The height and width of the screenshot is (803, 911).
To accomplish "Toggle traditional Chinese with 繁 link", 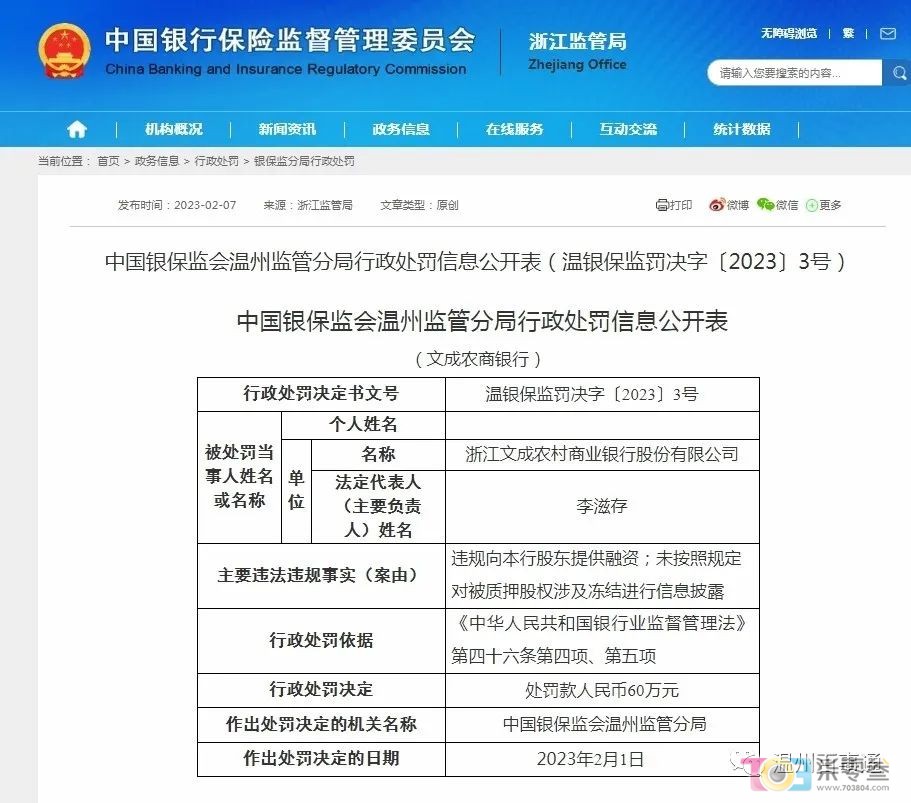I will click(848, 34).
